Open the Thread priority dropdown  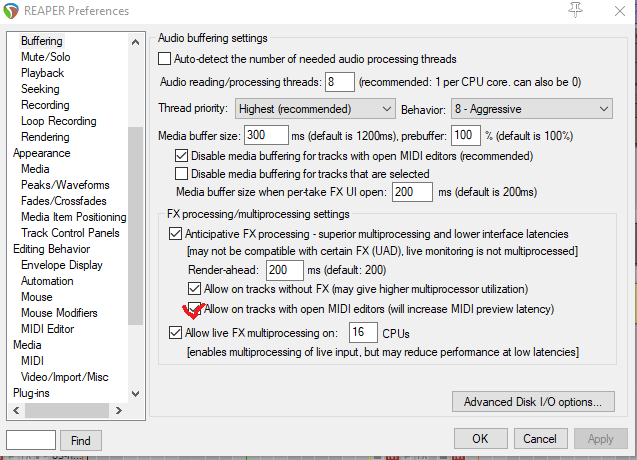(315, 108)
